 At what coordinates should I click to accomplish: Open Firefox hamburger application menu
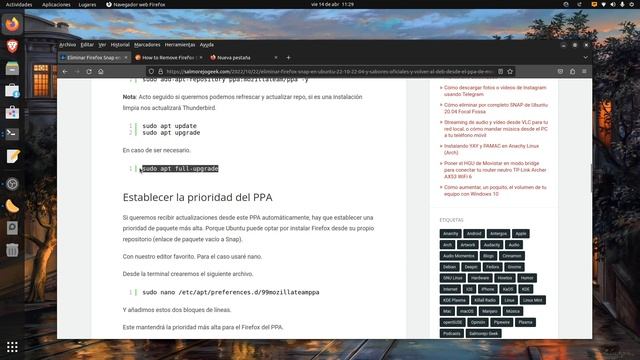pos(584,71)
